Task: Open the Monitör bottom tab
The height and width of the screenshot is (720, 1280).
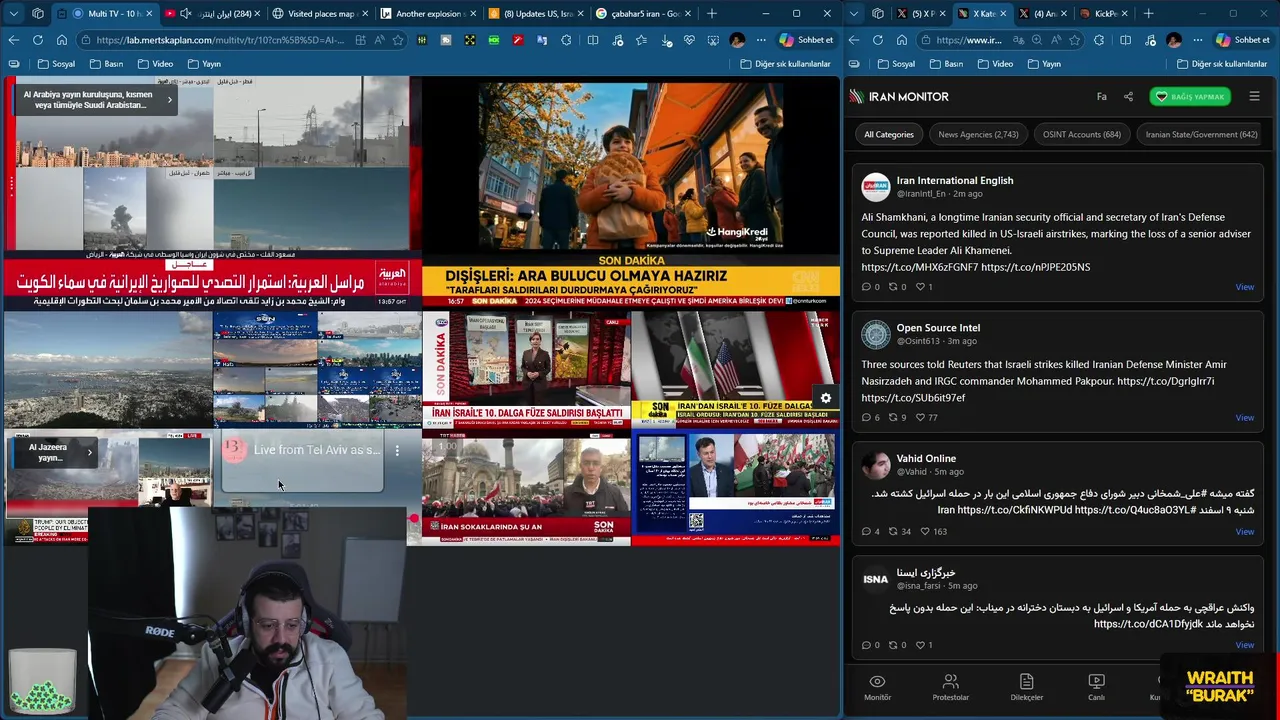Action: 877,687
